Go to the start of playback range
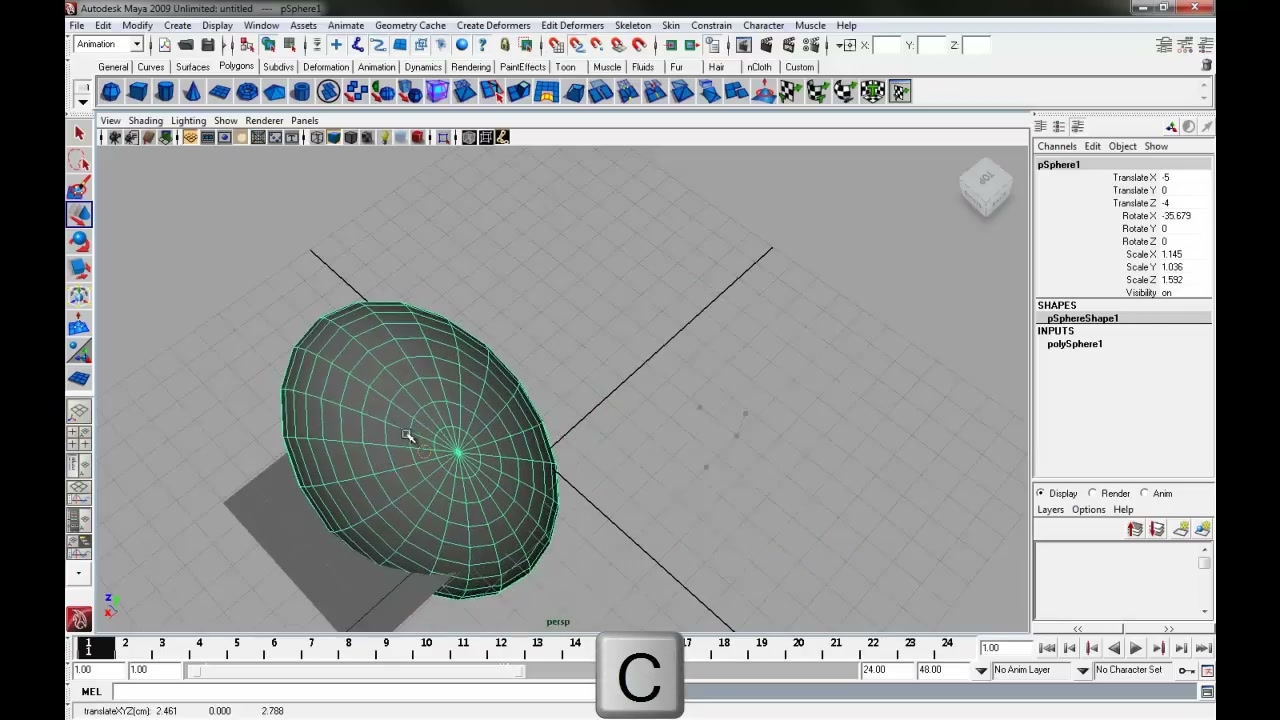1280x720 pixels. [x=1047, y=648]
